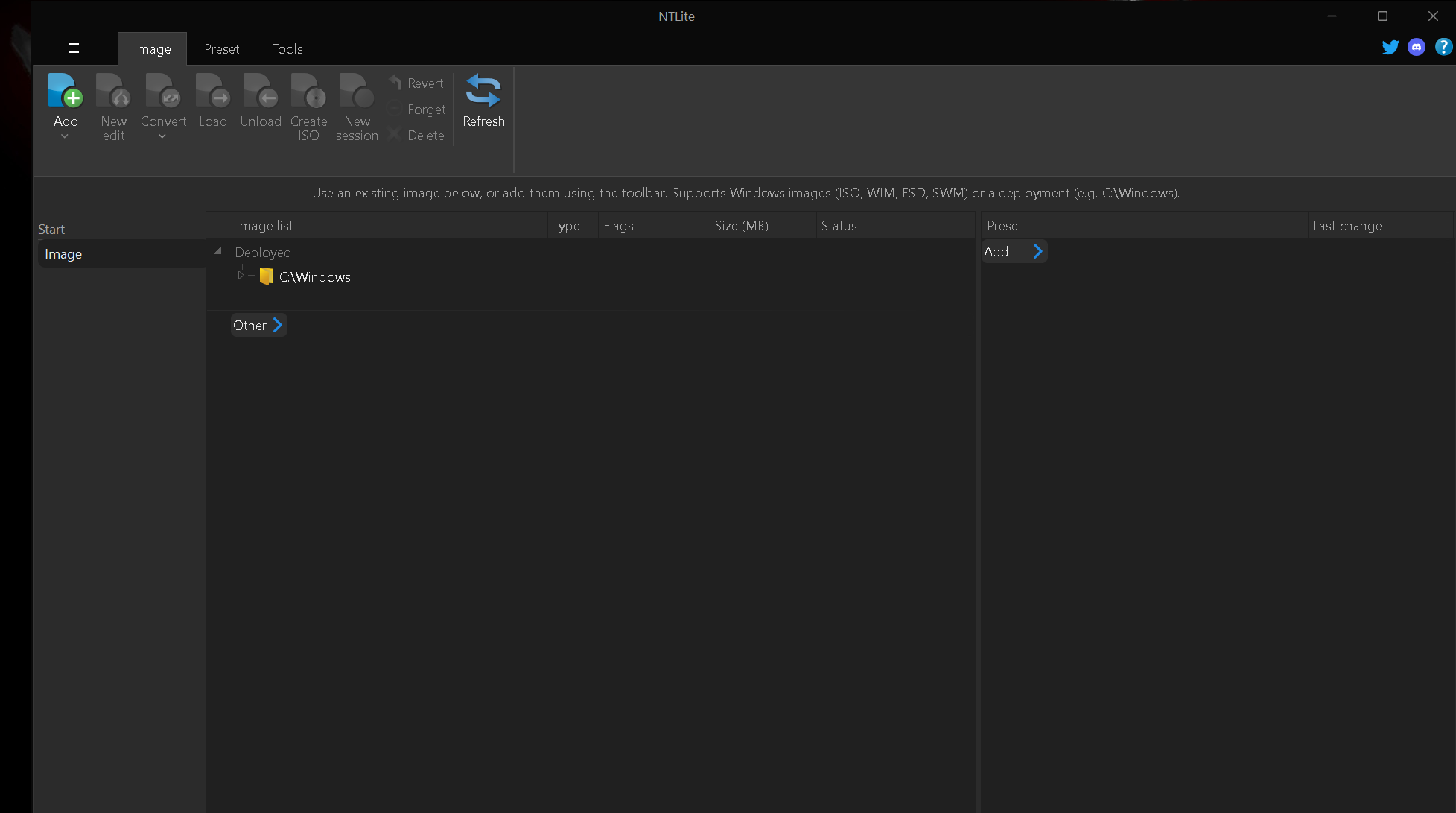Maximize the NTLite window
The width and height of the screenshot is (1456, 813).
(x=1382, y=16)
